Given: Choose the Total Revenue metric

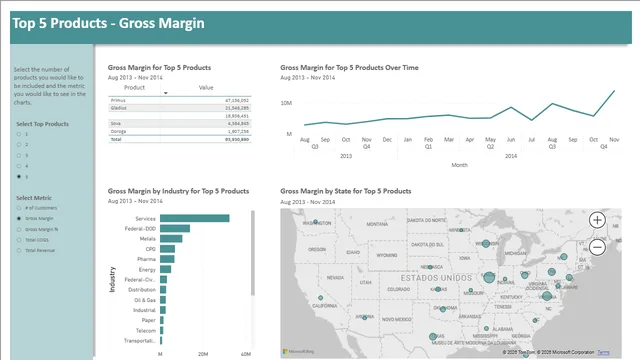Looking at the screenshot, I should 19,251.
